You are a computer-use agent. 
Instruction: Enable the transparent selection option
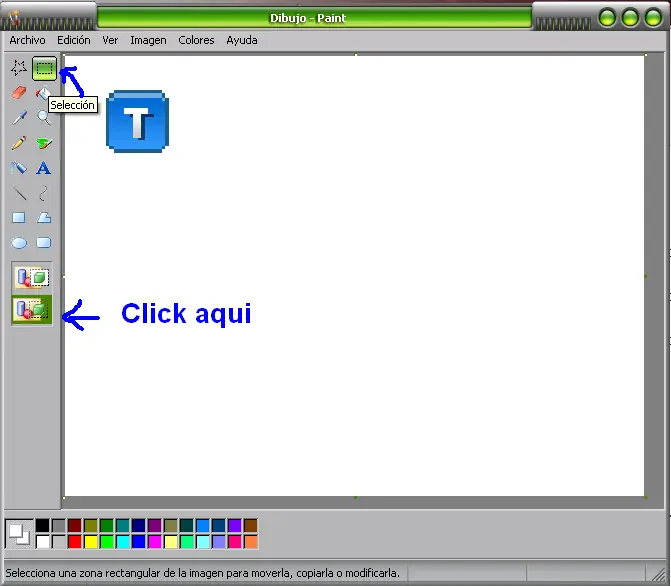point(32,309)
